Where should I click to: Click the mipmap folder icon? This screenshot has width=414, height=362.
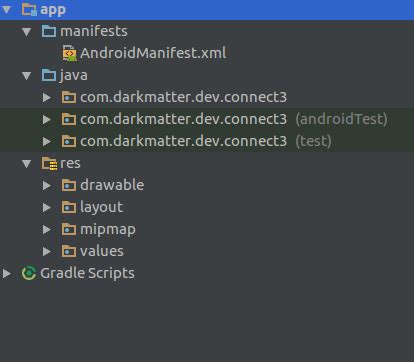click(x=69, y=229)
